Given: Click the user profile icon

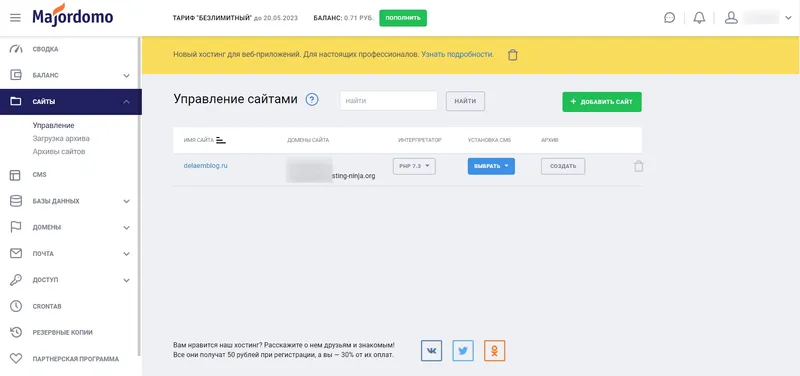Looking at the screenshot, I should tap(731, 18).
